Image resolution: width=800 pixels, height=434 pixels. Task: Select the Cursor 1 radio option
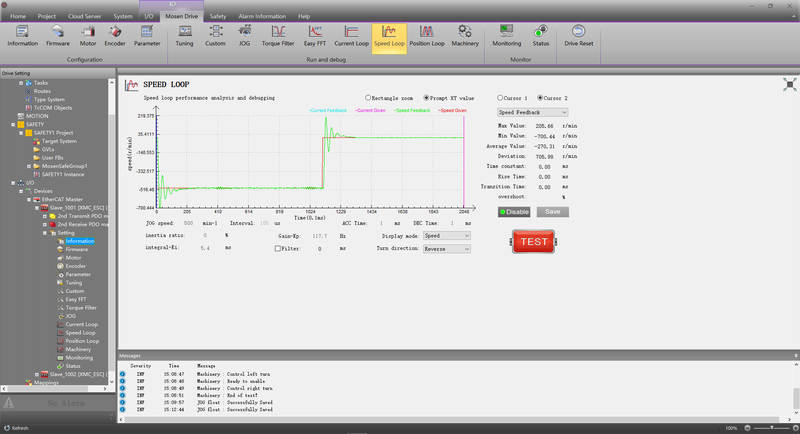click(502, 98)
